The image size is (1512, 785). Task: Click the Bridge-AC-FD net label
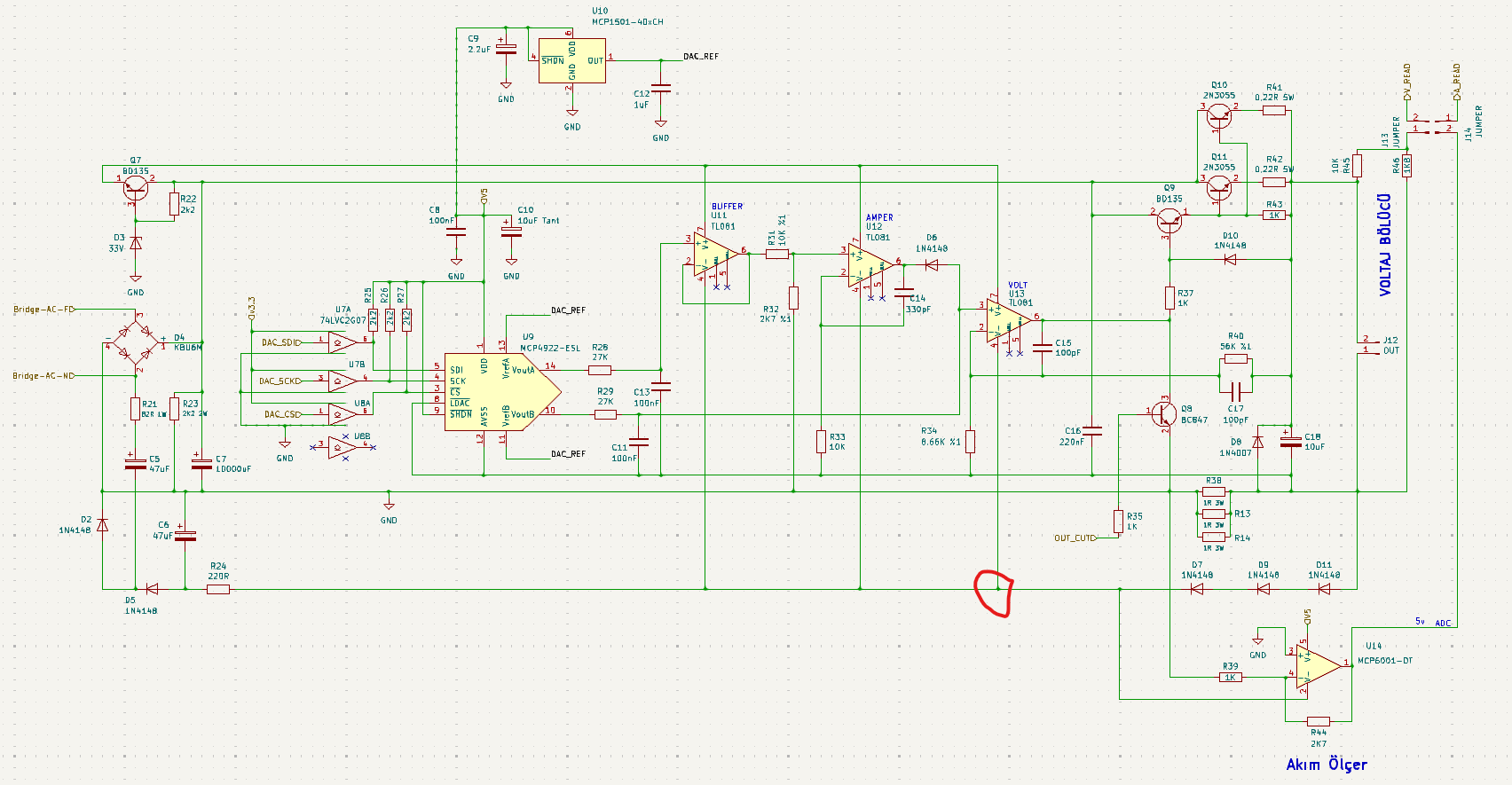pyautogui.click(x=43, y=309)
